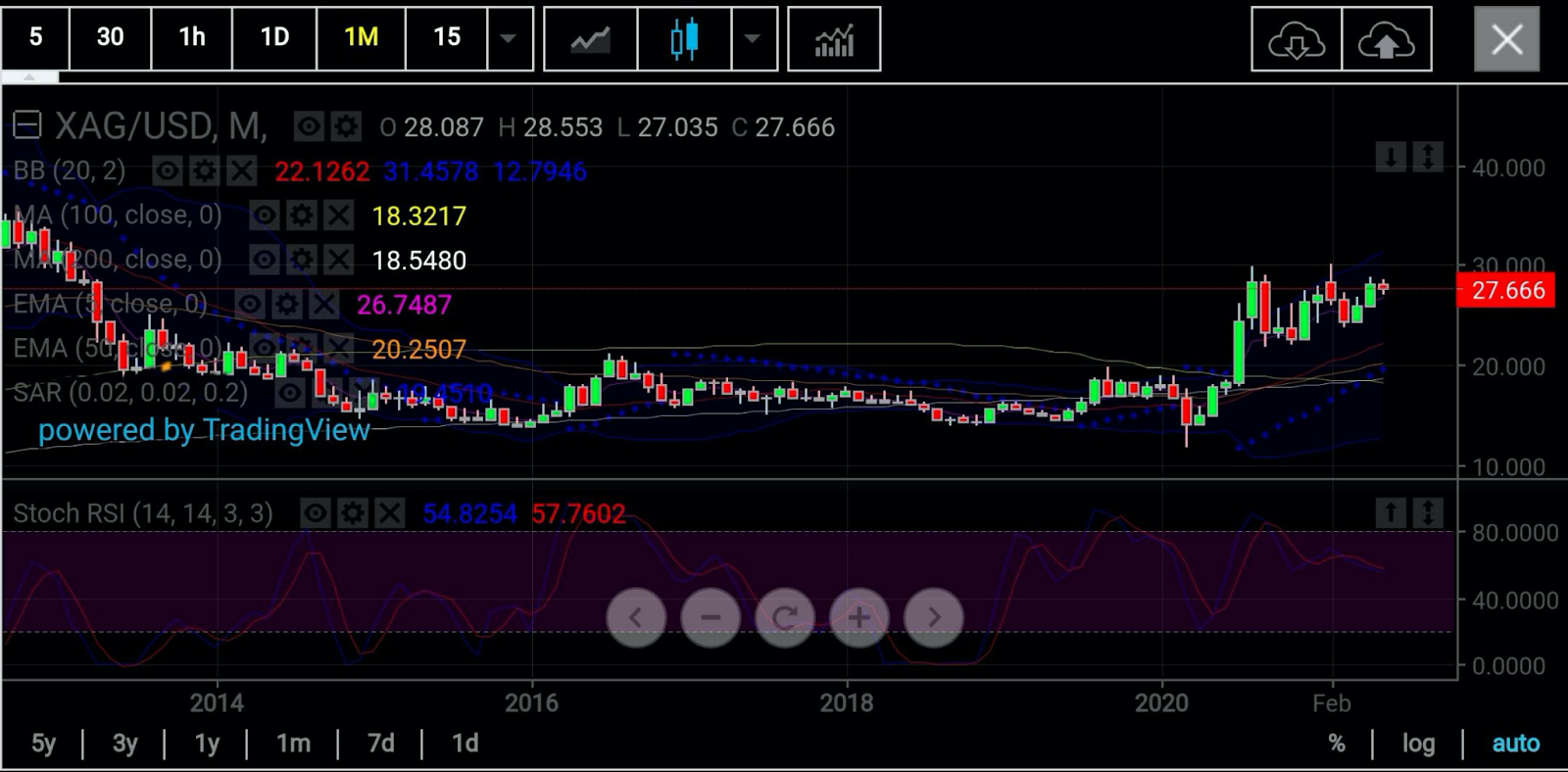Hide the Stoch RSI indicator
Screen dimensions: 1568x772
pyautogui.click(x=315, y=512)
